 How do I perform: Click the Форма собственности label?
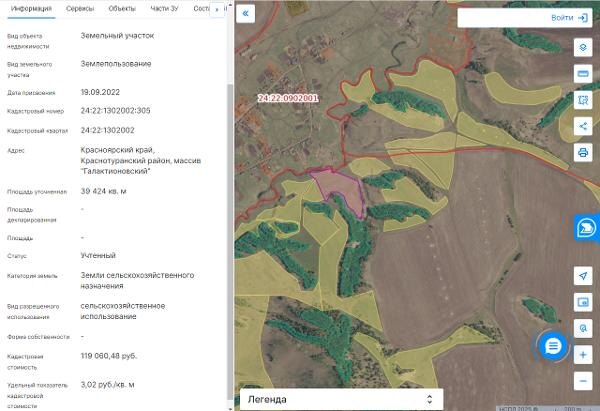coord(38,337)
